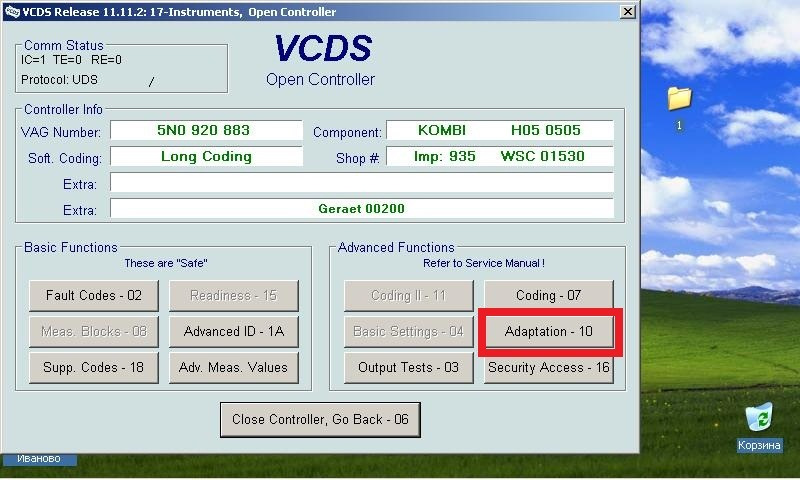Click the VCDS title bar icon
This screenshot has width=800, height=480.
point(11,11)
